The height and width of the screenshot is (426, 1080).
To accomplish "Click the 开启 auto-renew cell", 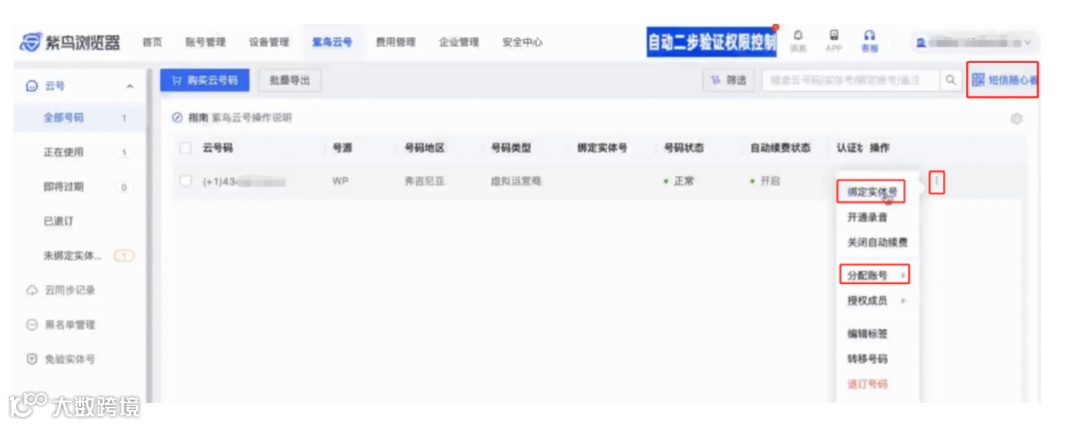I will coord(765,182).
